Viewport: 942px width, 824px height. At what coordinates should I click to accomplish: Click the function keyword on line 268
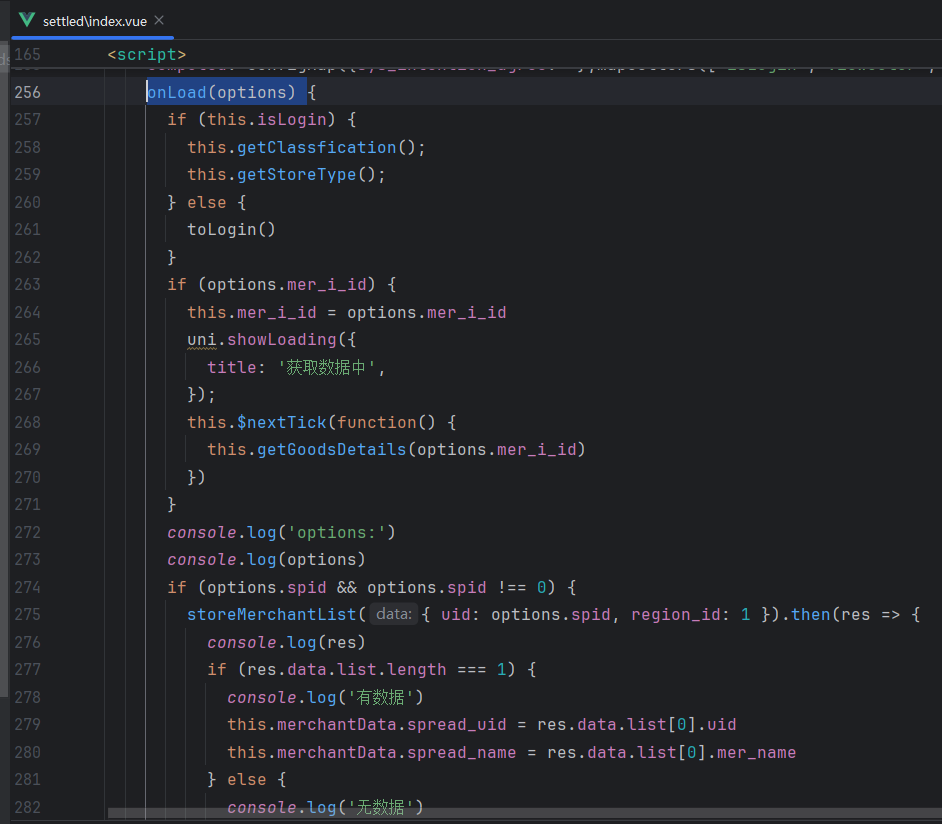click(x=376, y=423)
